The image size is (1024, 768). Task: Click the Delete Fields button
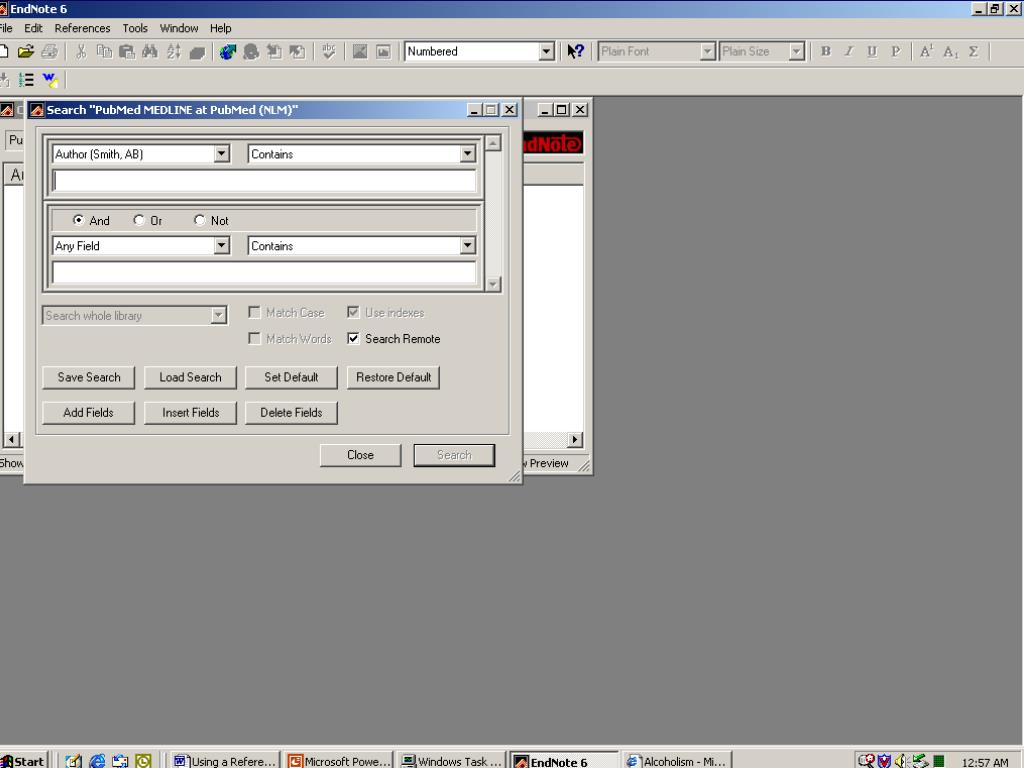click(x=291, y=413)
